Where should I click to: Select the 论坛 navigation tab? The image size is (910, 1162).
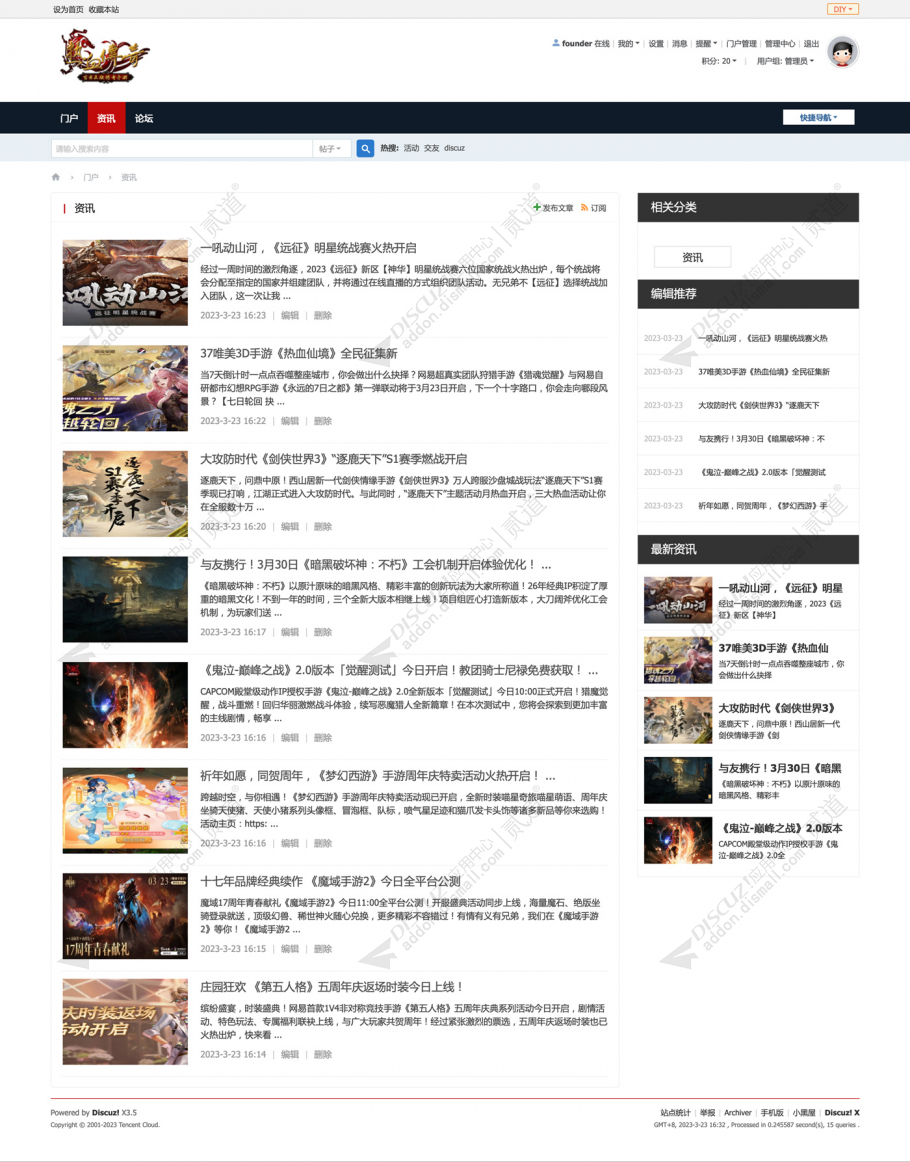tap(144, 119)
